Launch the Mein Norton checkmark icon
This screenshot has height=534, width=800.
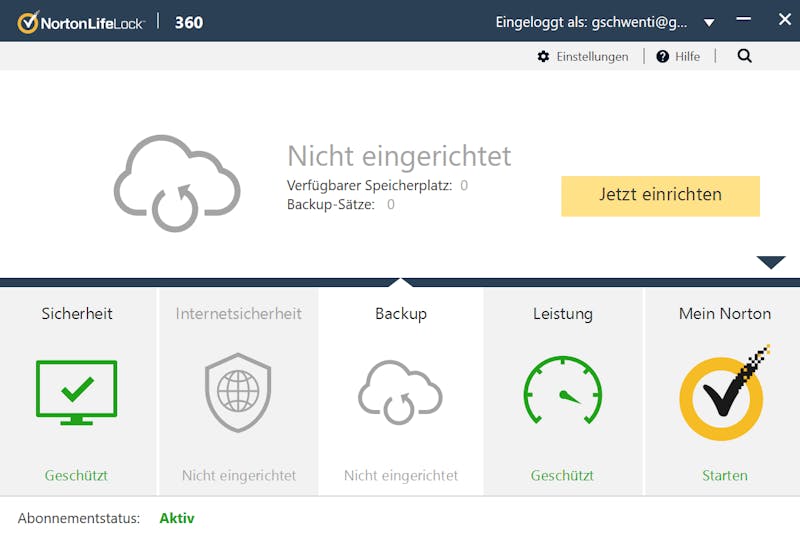click(x=724, y=393)
